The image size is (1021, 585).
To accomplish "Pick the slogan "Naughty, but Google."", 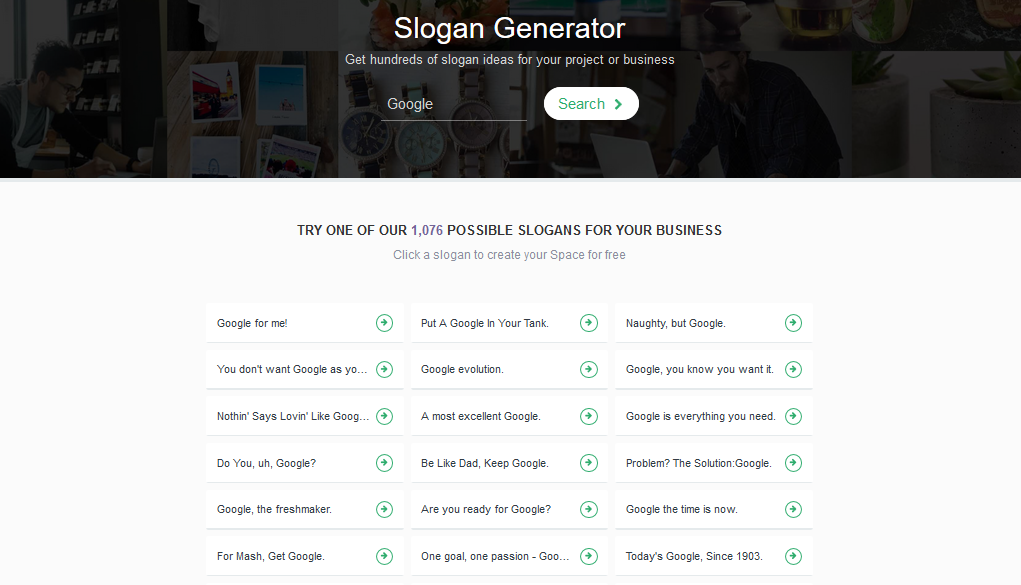I will [714, 322].
